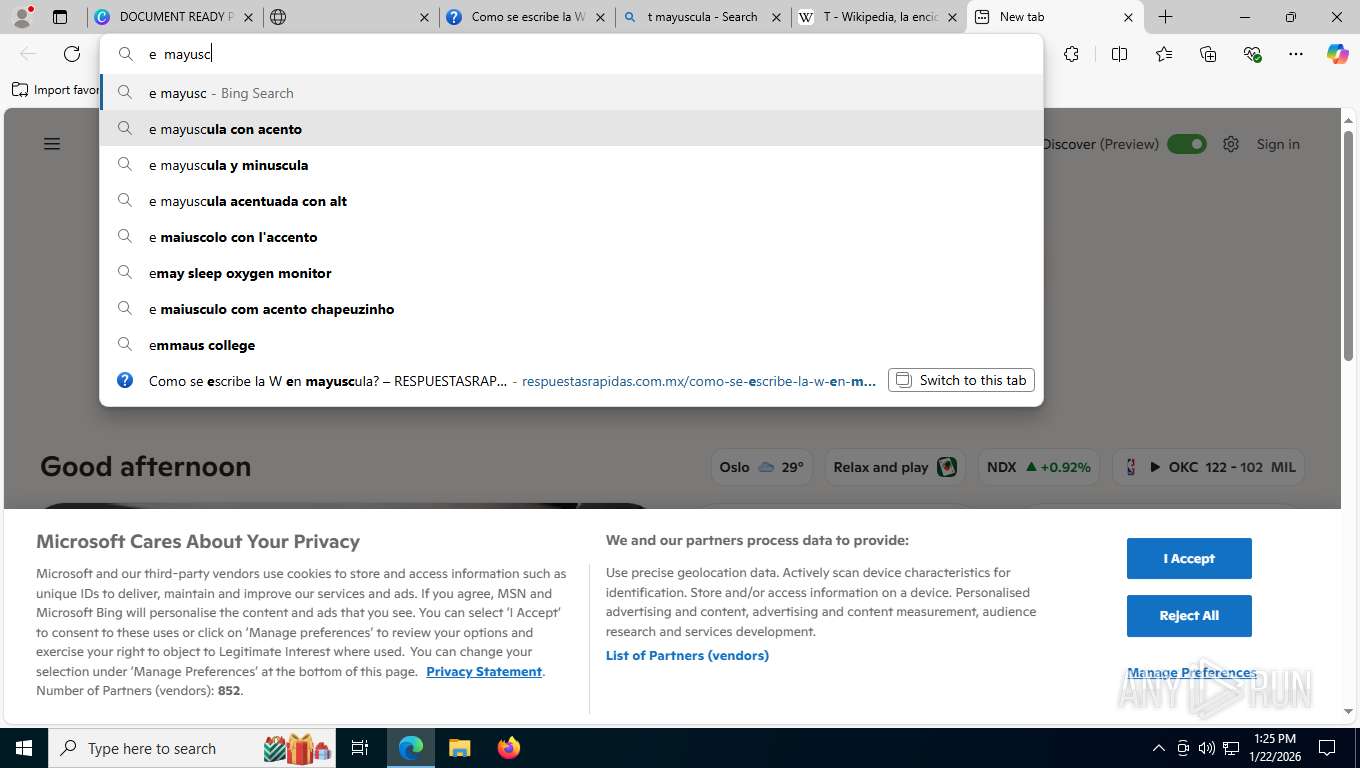The image size is (1360, 768).
Task: Open the taskbar clock 1:25 PM
Action: pos(1275,748)
